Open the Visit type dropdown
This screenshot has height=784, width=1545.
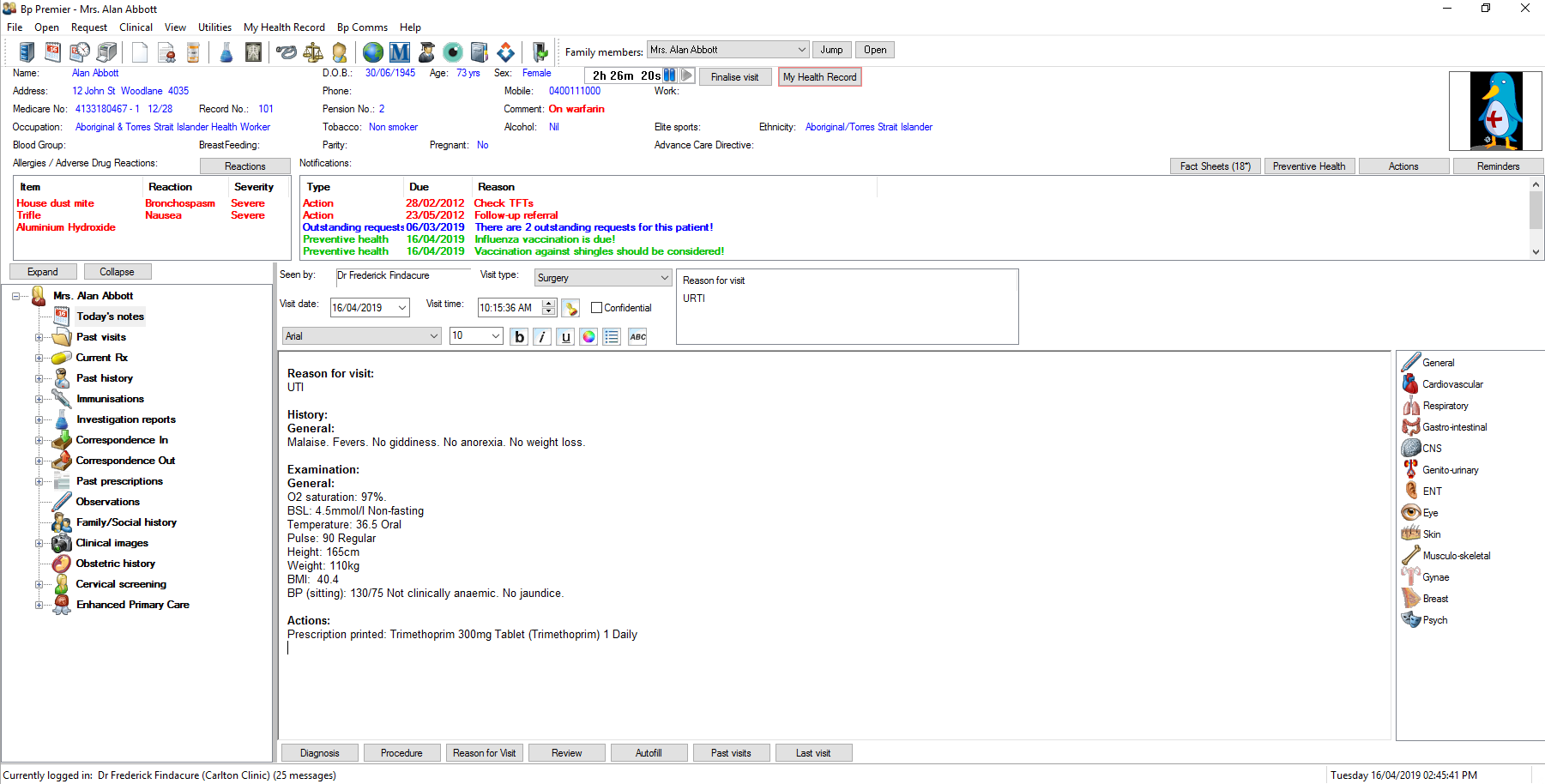coord(661,277)
